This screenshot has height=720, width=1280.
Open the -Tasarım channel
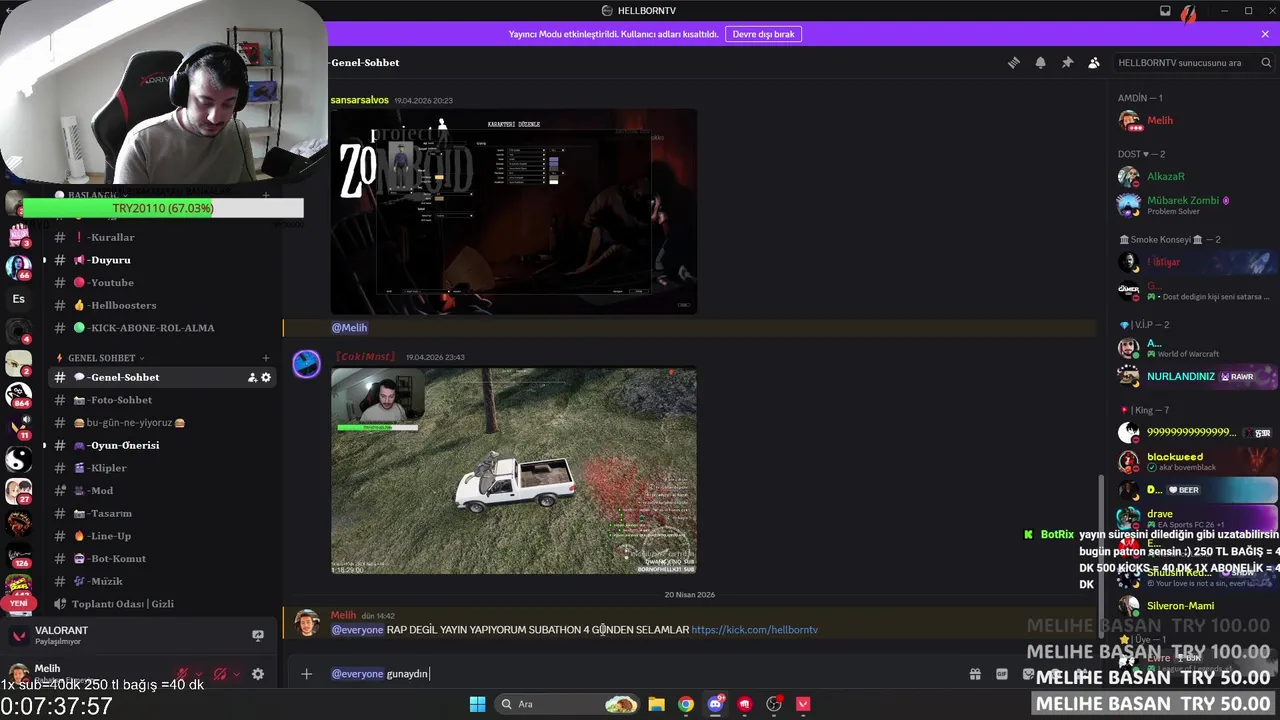point(162,513)
